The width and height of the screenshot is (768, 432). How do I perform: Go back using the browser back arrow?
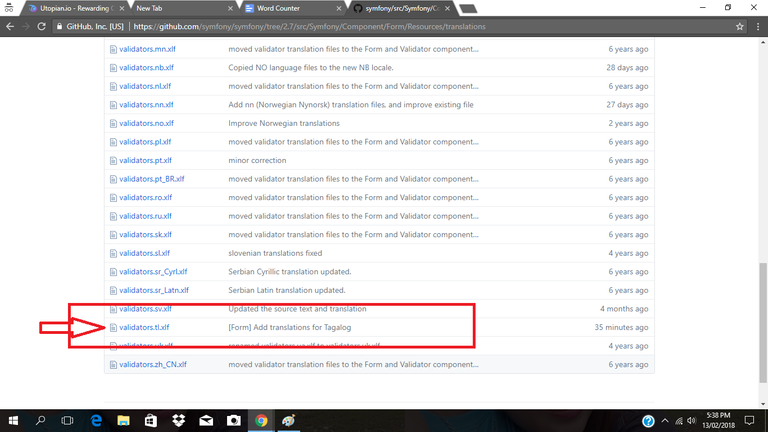pyautogui.click(x=10, y=26)
